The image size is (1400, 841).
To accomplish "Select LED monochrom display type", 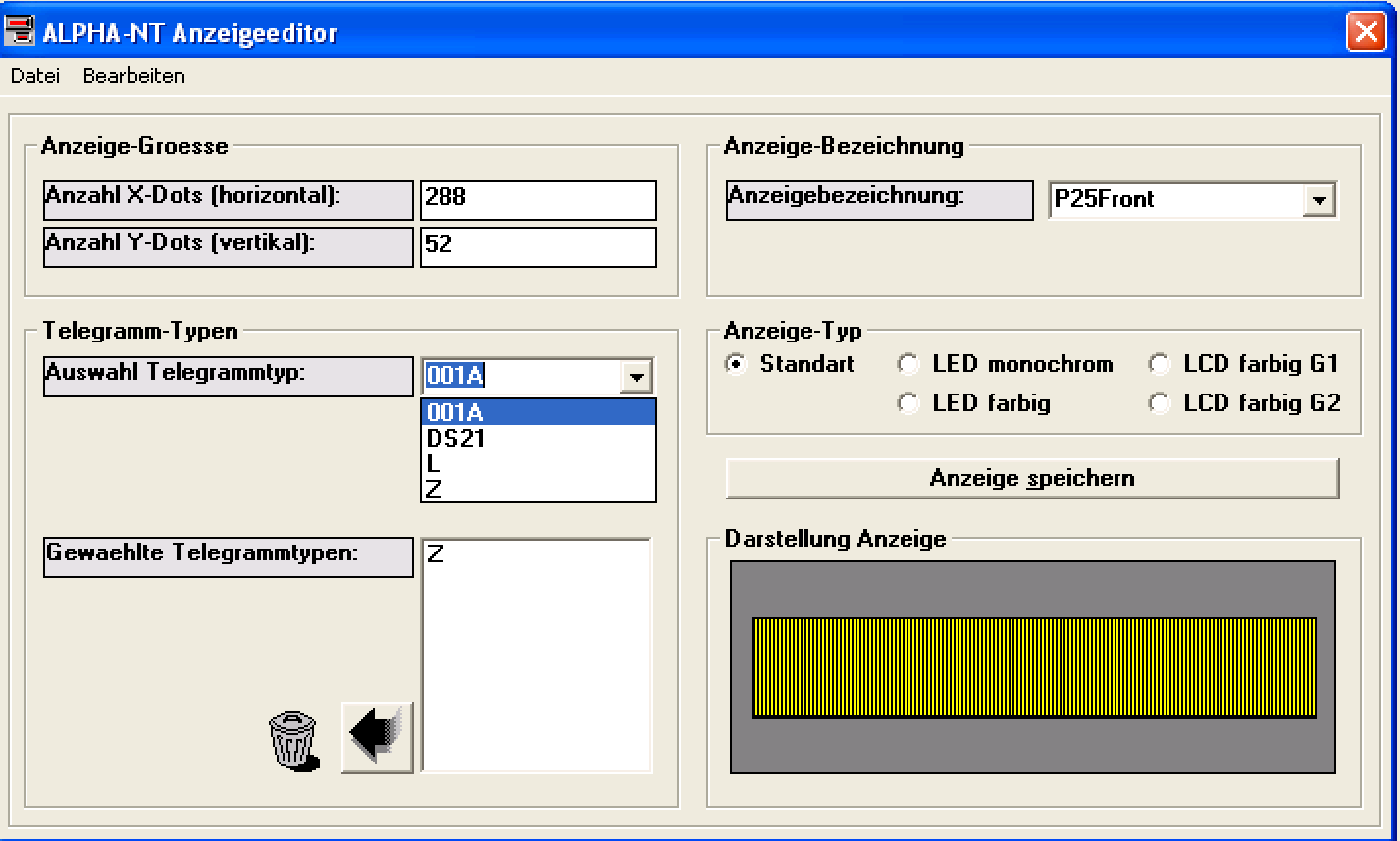I will [x=908, y=365].
